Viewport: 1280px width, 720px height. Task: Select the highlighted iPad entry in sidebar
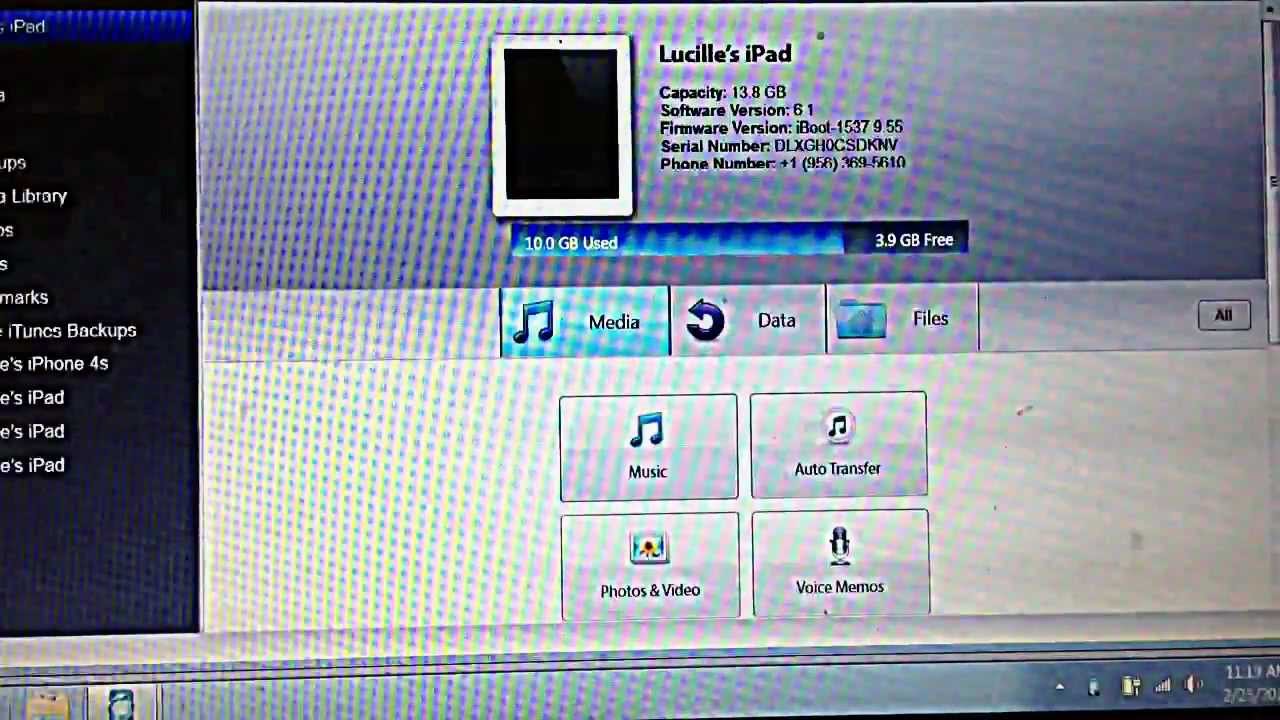click(97, 26)
